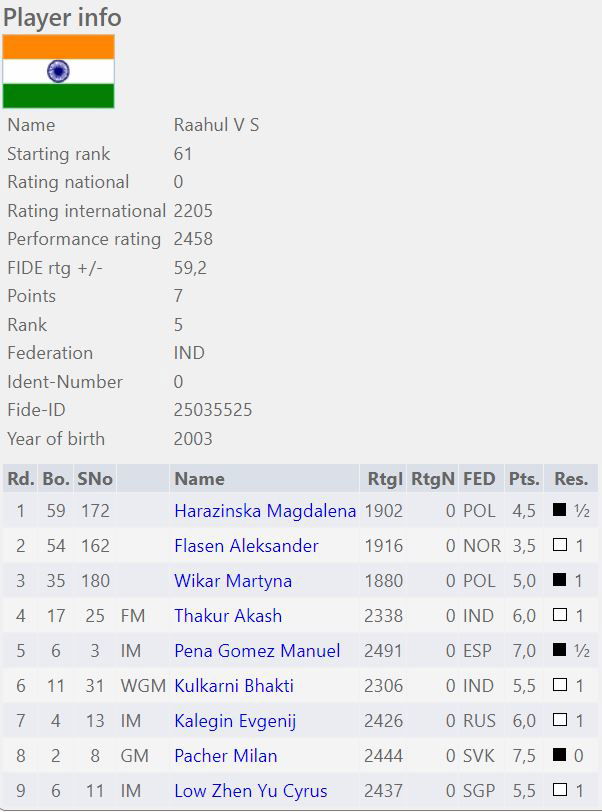
Task: Open Harazinska Magdalena player link
Action: coord(265,511)
